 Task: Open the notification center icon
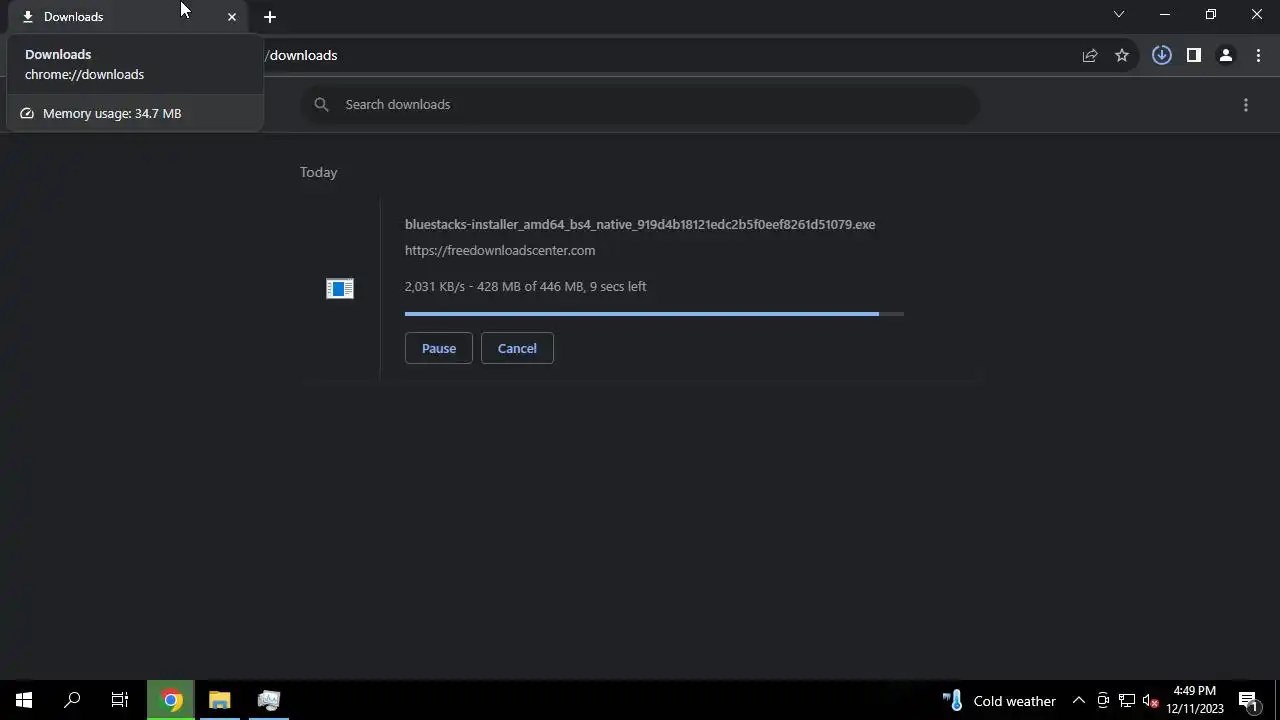[x=1248, y=700]
